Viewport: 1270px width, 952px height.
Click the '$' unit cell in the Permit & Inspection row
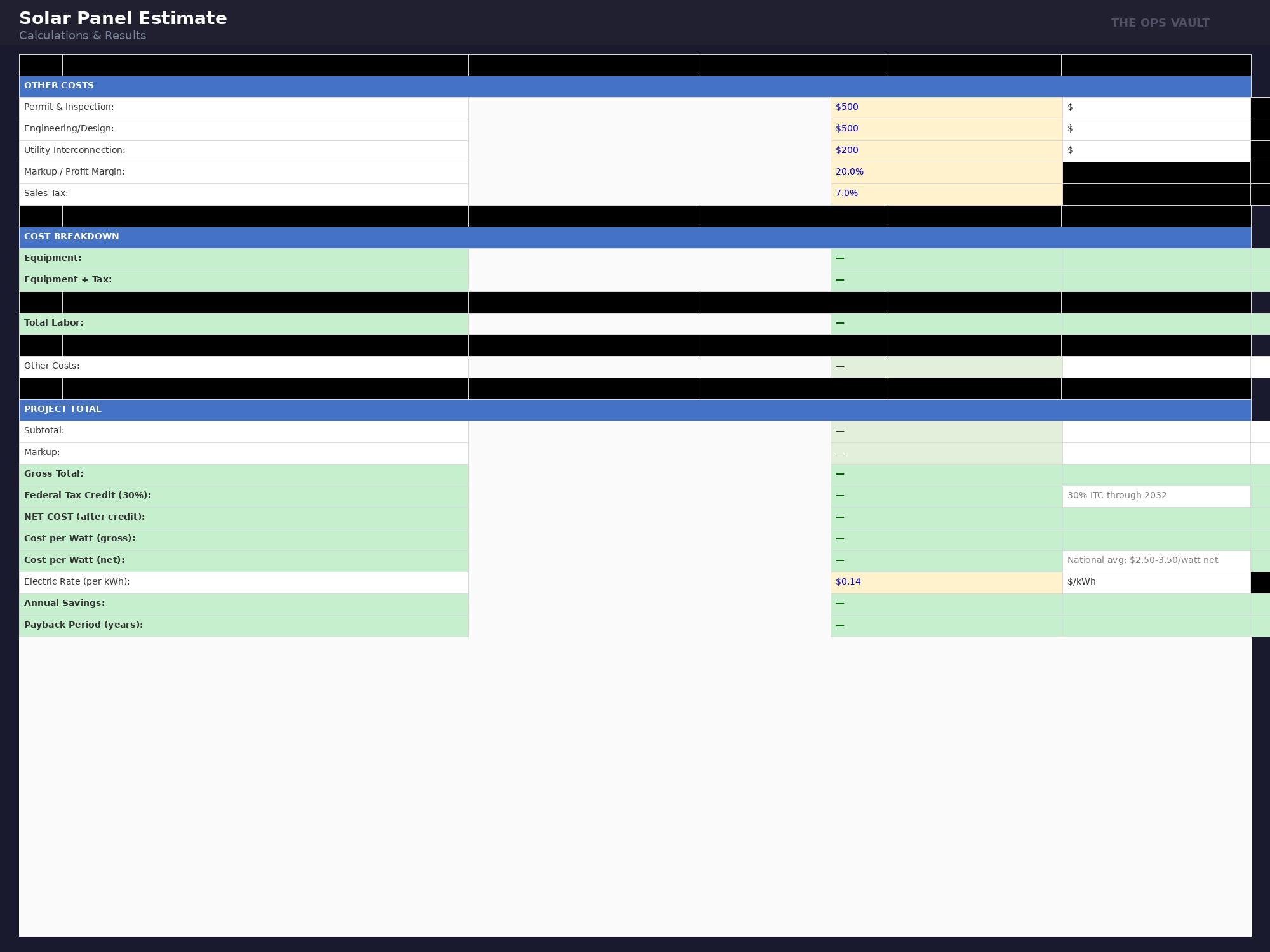point(1156,108)
